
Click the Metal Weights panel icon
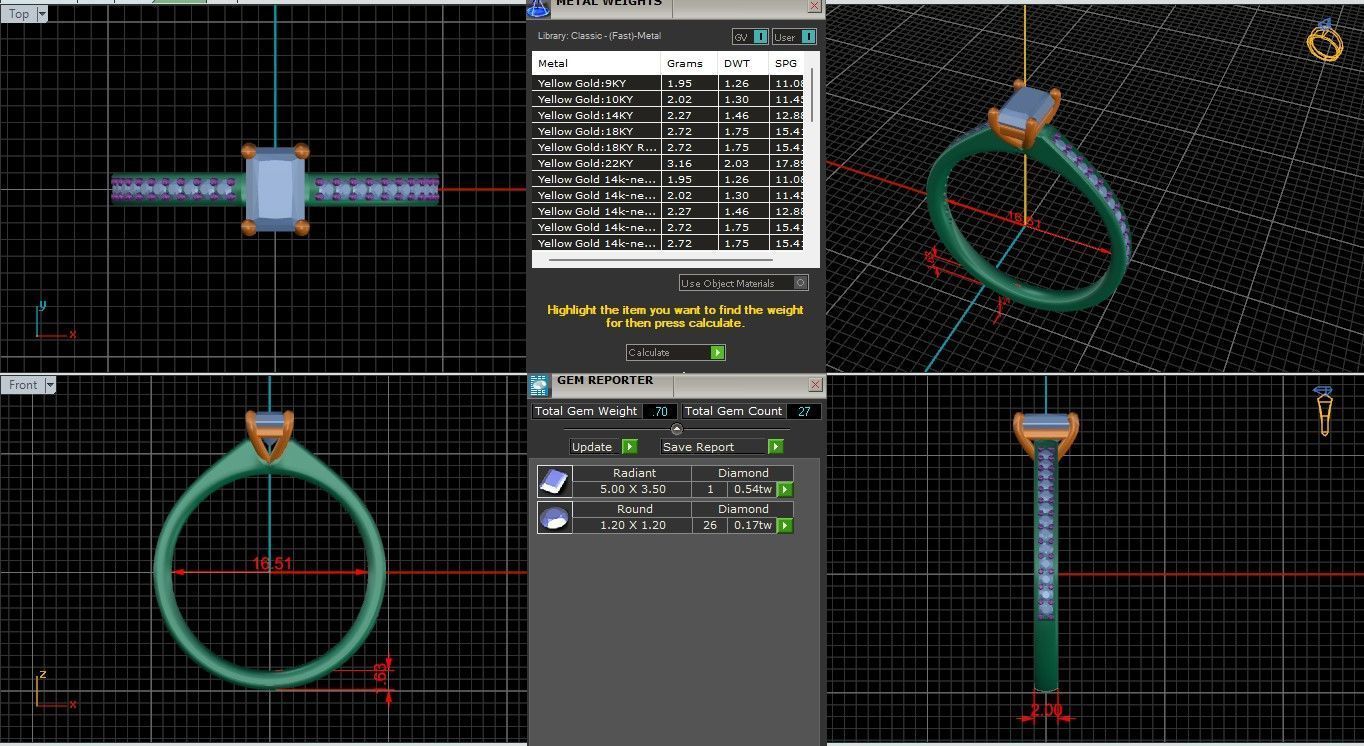click(538, 8)
